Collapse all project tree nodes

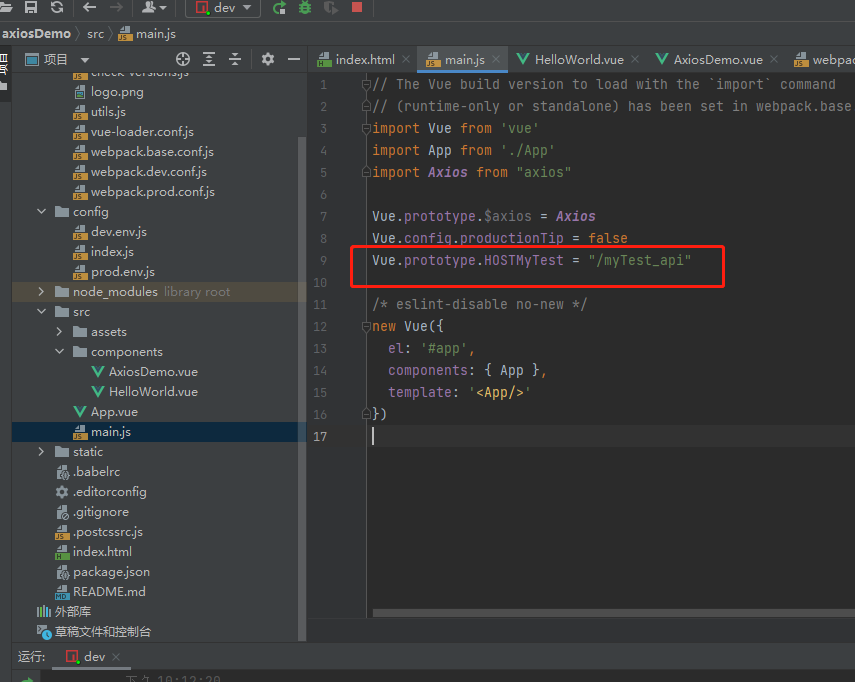(x=235, y=59)
